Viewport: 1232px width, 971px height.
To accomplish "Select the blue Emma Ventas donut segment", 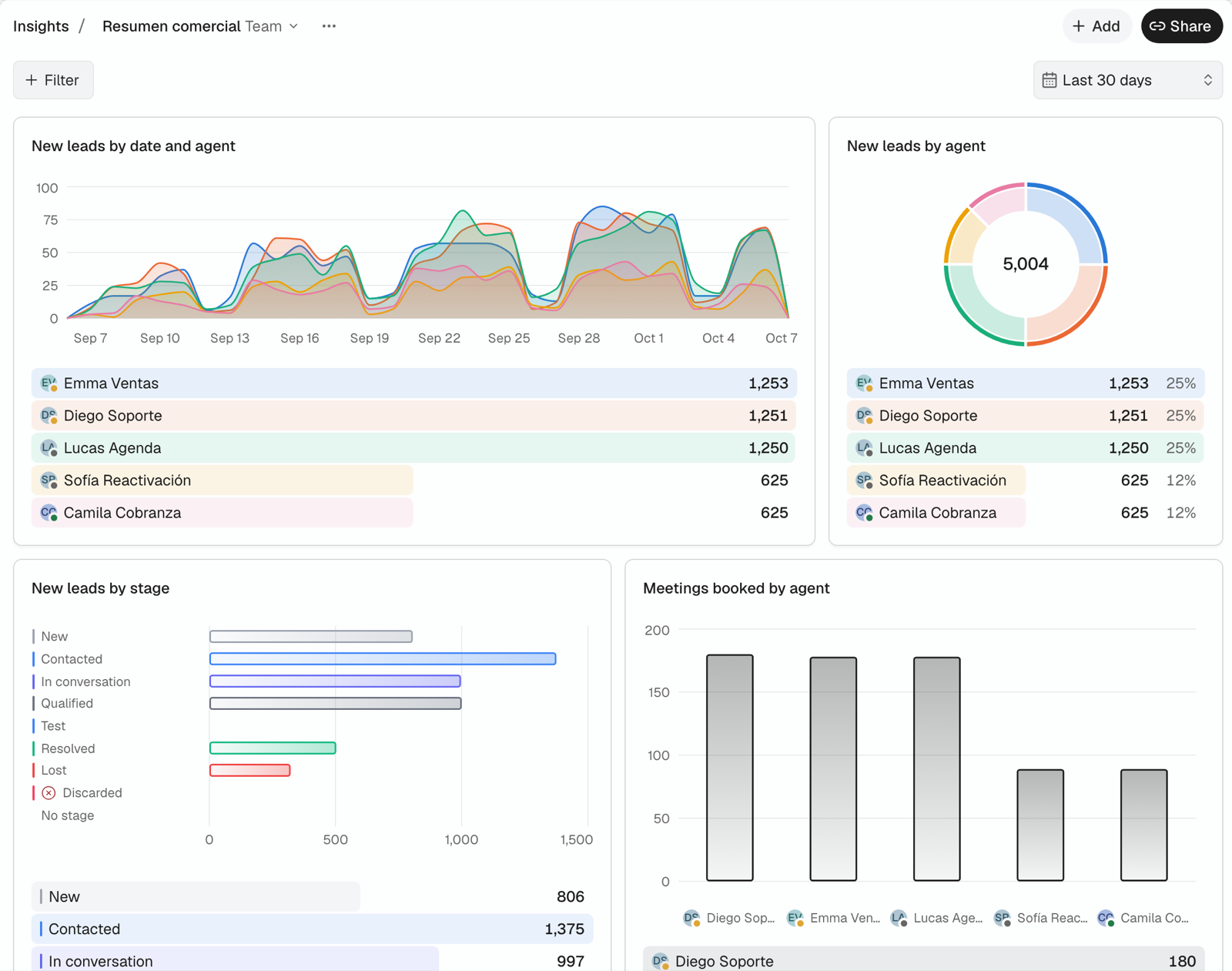I will pos(1074,216).
